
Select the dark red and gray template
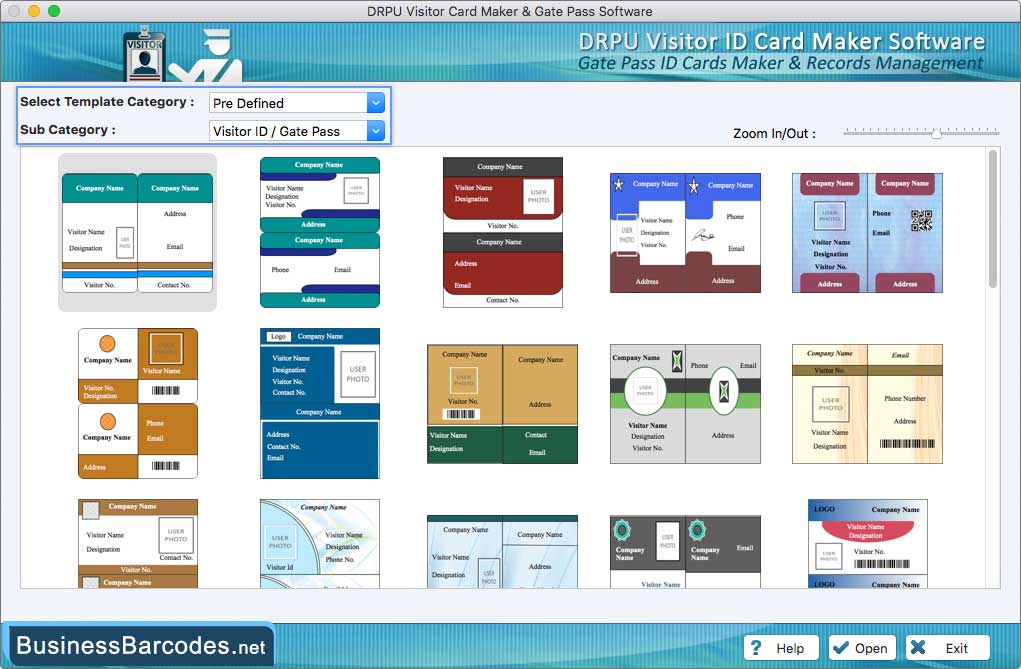503,233
